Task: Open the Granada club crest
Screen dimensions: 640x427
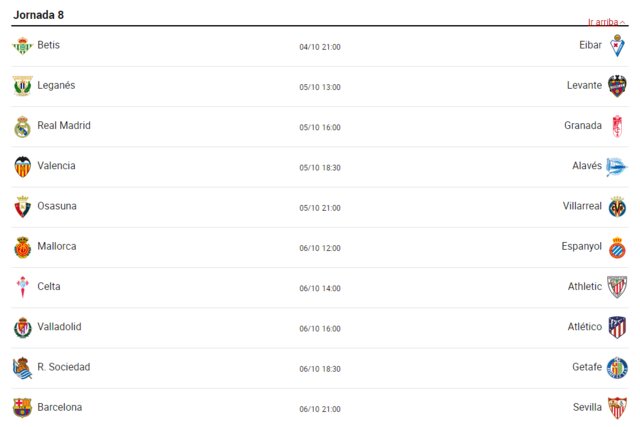Action: (x=617, y=126)
